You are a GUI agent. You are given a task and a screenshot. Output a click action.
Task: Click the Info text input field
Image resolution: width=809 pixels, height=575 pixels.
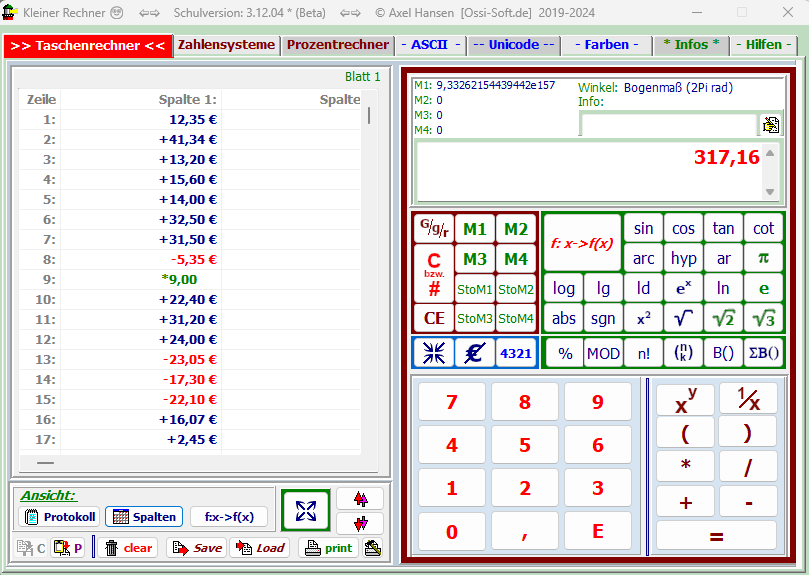point(668,125)
